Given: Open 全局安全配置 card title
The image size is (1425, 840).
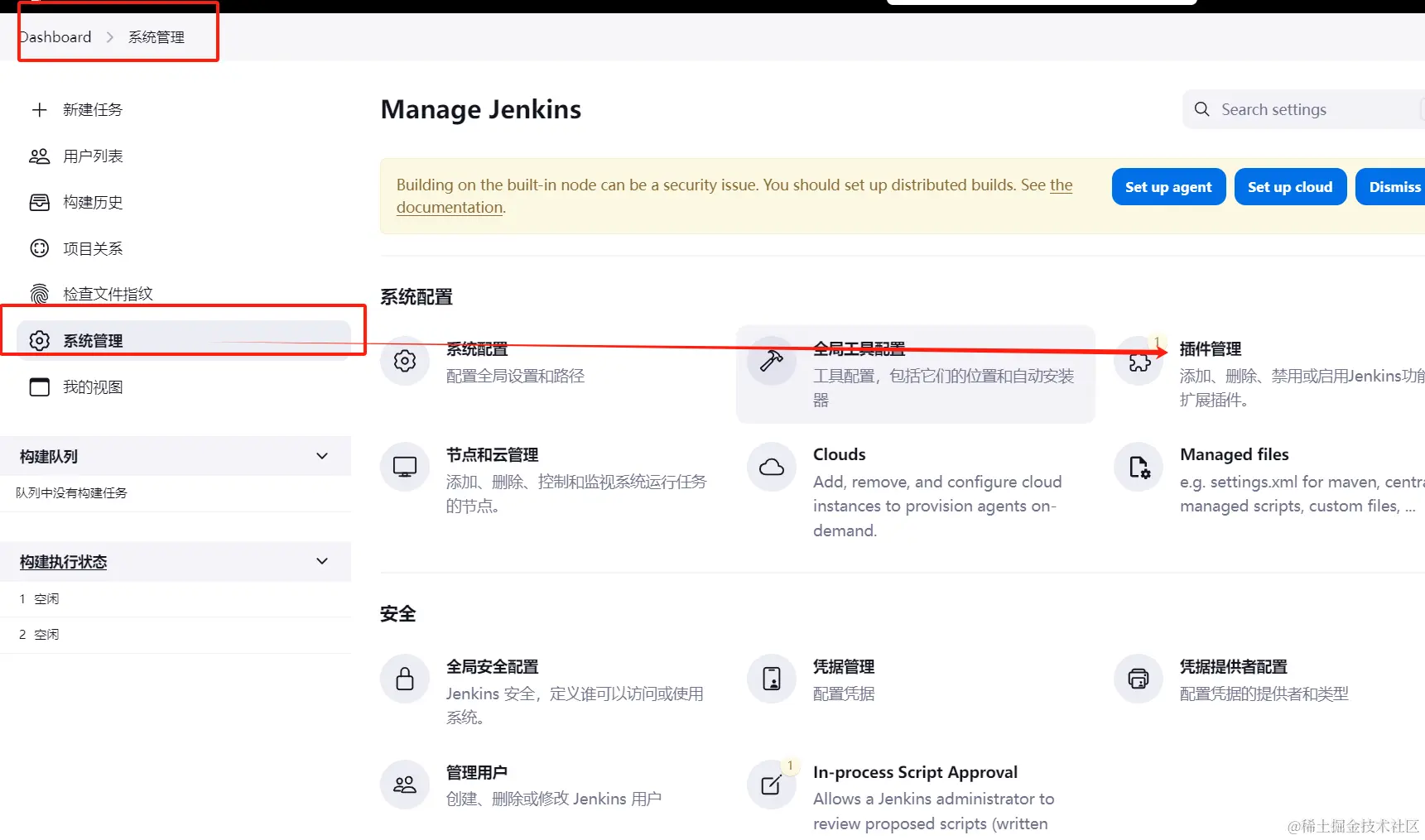Looking at the screenshot, I should coord(493,667).
